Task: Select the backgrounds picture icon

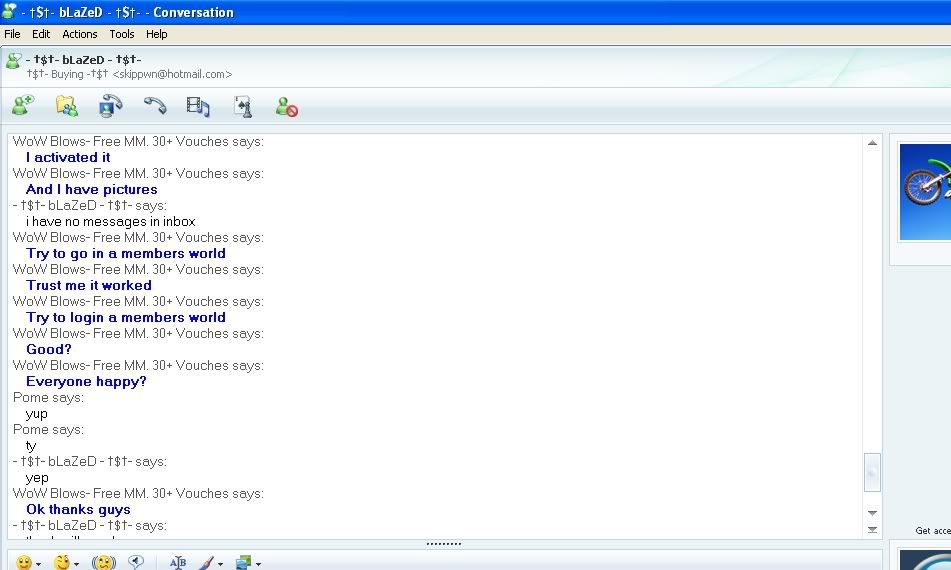Action: 243,563
